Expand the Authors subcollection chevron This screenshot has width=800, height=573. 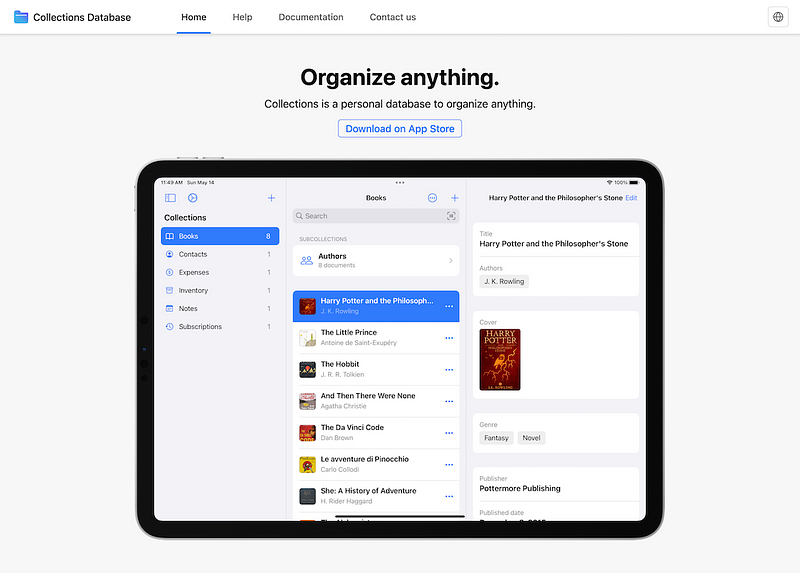pyautogui.click(x=451, y=261)
